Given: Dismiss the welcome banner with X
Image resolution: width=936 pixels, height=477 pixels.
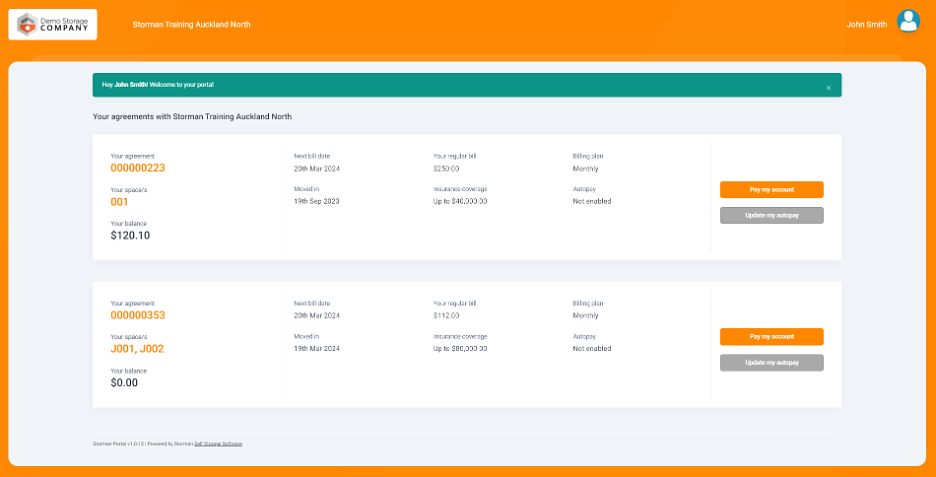Looking at the screenshot, I should [x=829, y=88].
